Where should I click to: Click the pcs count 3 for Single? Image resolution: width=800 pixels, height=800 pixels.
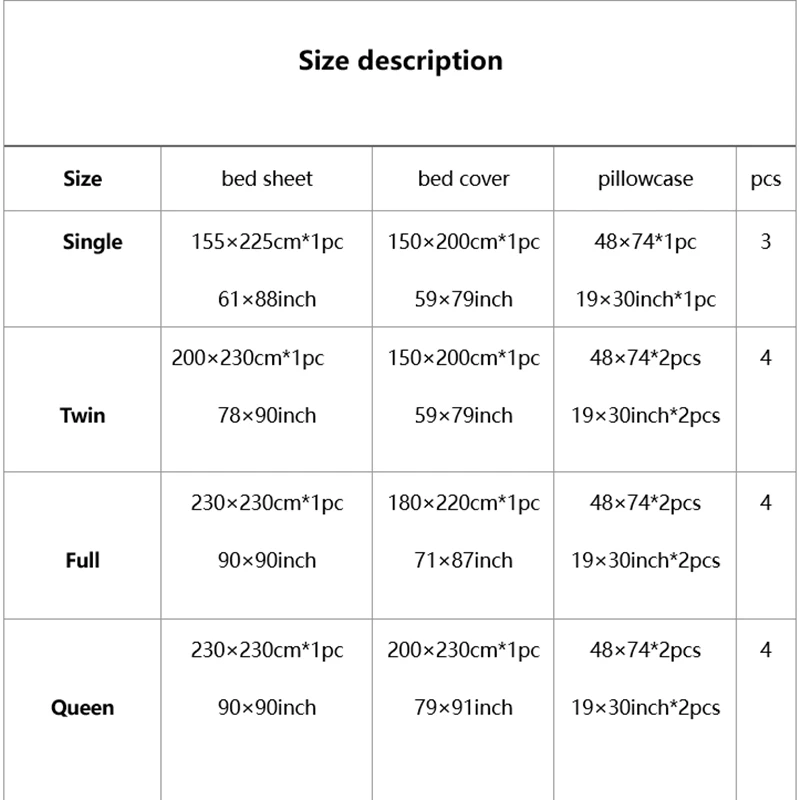[765, 242]
